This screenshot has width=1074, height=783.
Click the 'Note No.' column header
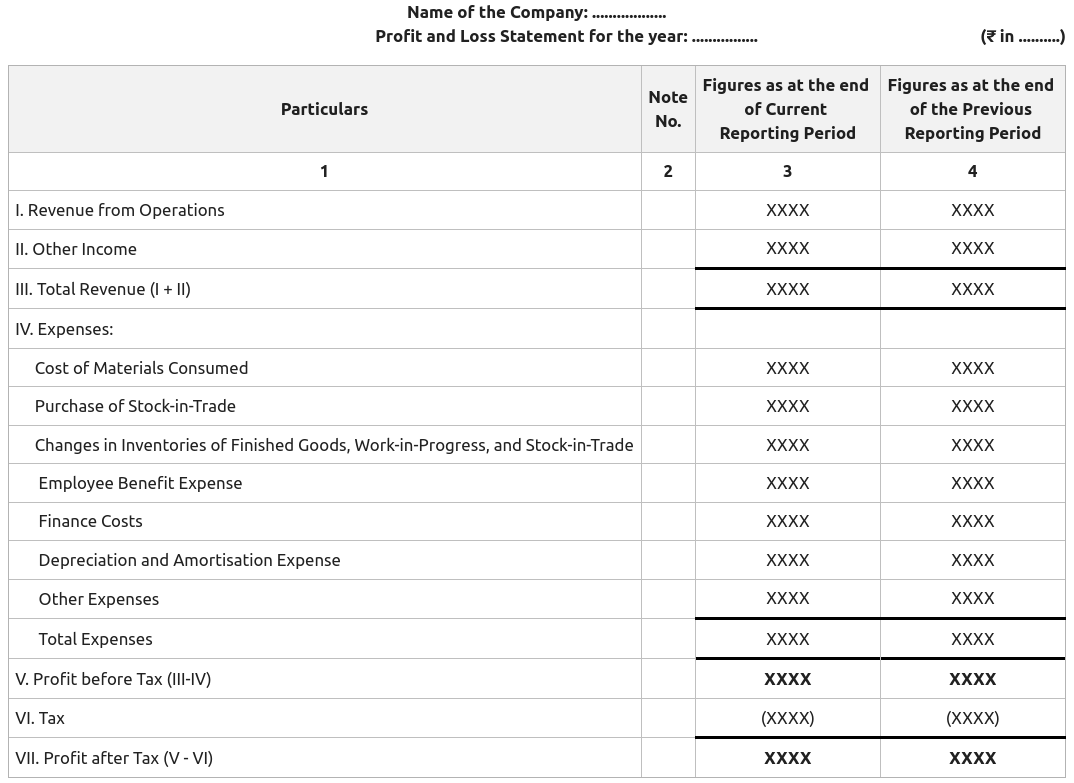click(668, 108)
